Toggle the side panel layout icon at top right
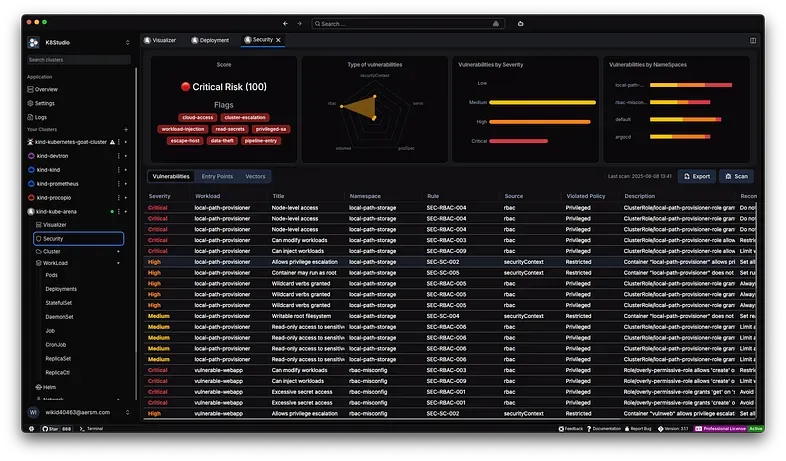The height and width of the screenshot is (461, 786). 752,40
